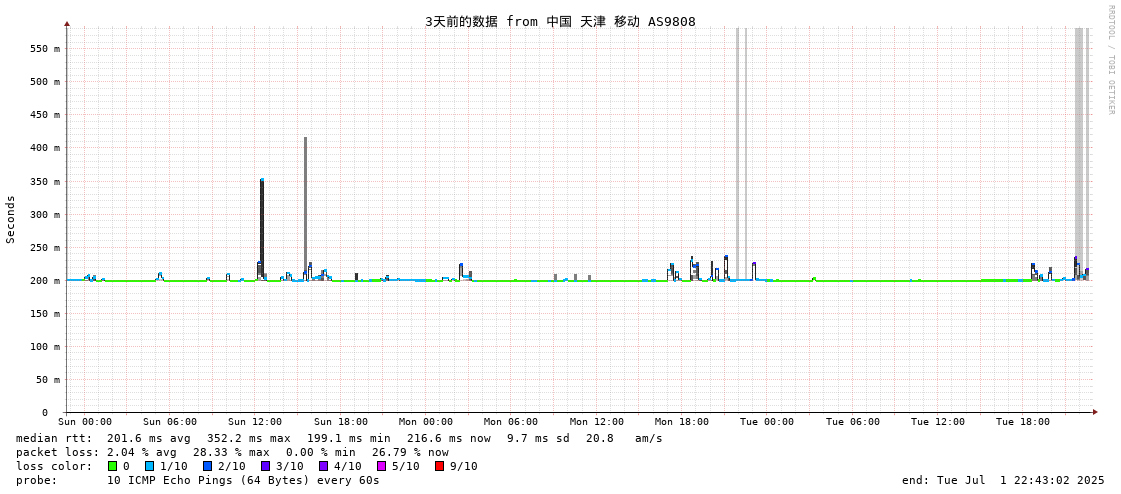Screen dimensions: 1121x494
Task: Click the purple 4/10 loss swatch
Action: click(x=323, y=466)
